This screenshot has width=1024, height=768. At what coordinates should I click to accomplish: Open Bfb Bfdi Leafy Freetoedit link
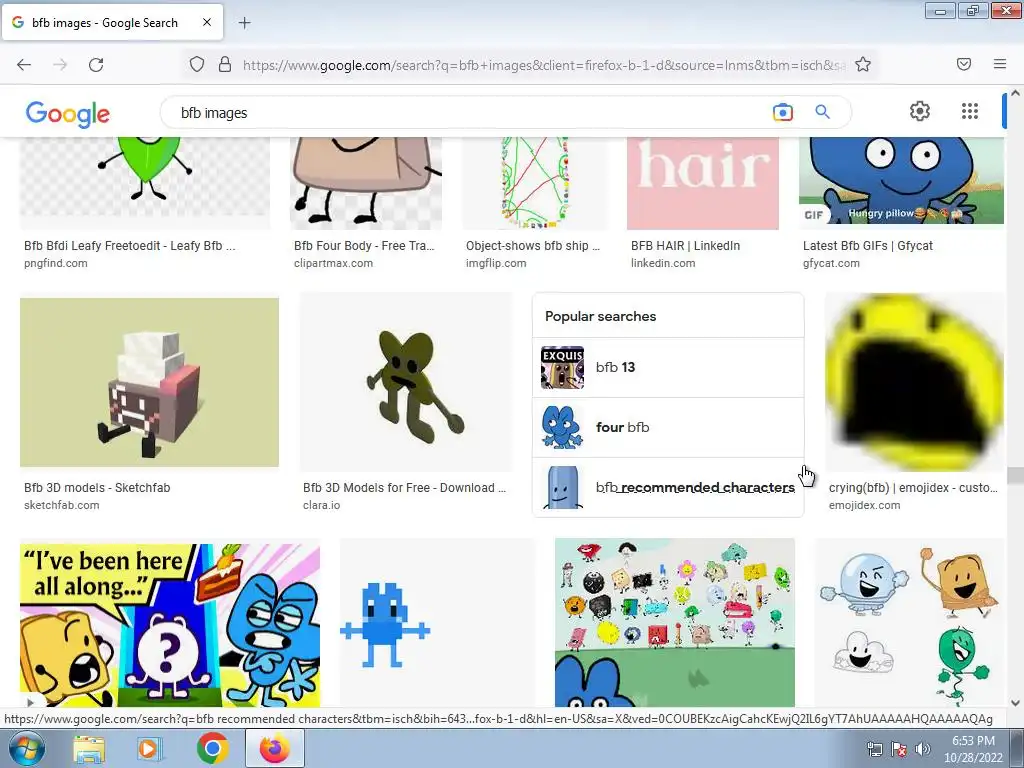point(130,246)
